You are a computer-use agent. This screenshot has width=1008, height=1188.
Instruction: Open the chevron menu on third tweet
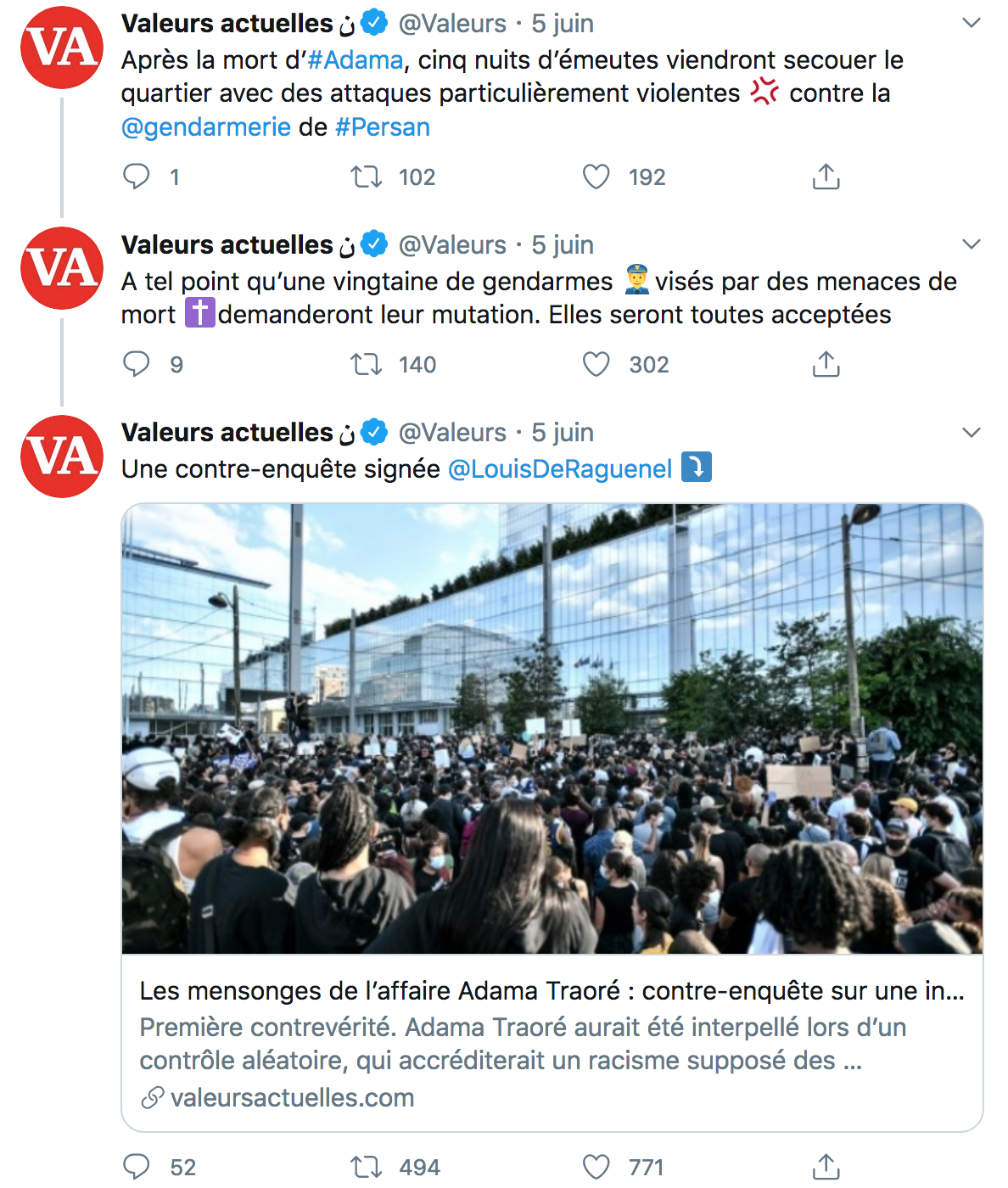972,432
